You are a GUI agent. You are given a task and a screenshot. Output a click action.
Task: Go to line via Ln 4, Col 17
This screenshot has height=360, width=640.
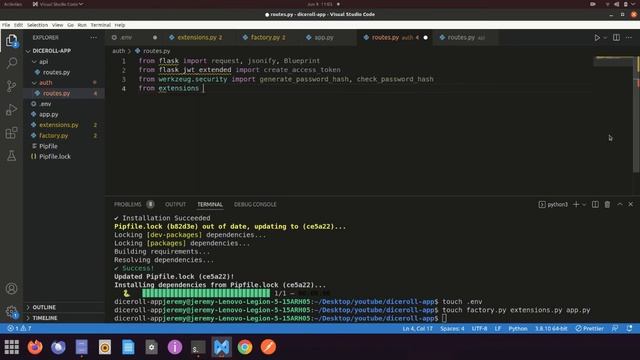[x=417, y=328]
